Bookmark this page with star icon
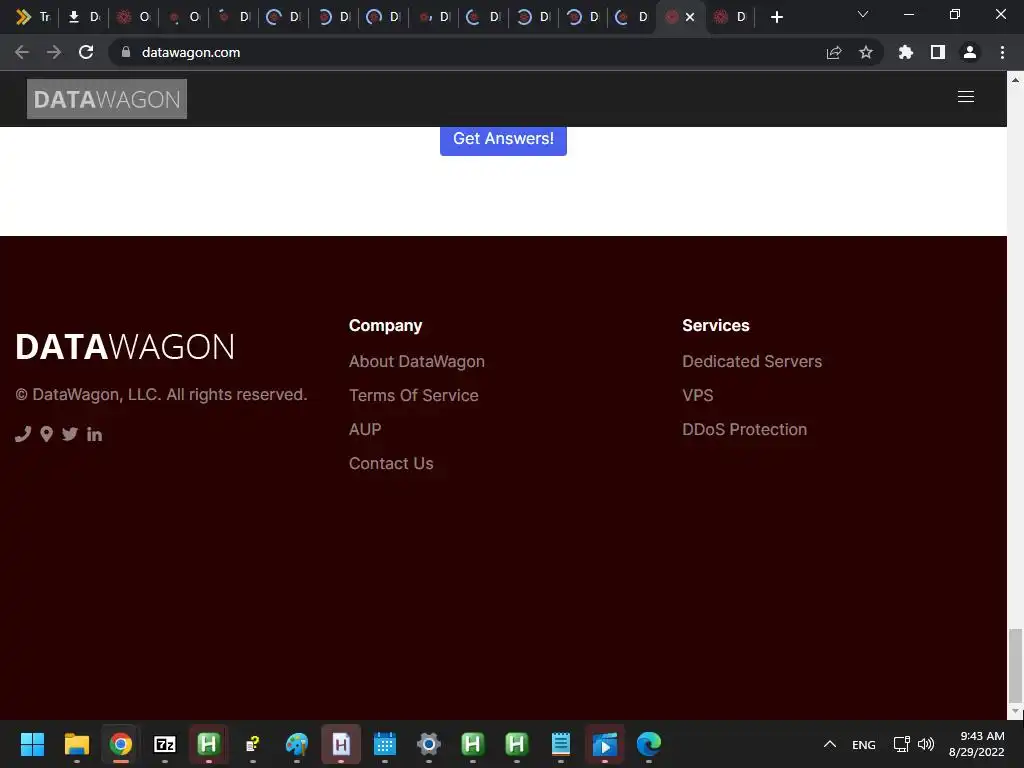This screenshot has height=768, width=1024. pos(865,52)
